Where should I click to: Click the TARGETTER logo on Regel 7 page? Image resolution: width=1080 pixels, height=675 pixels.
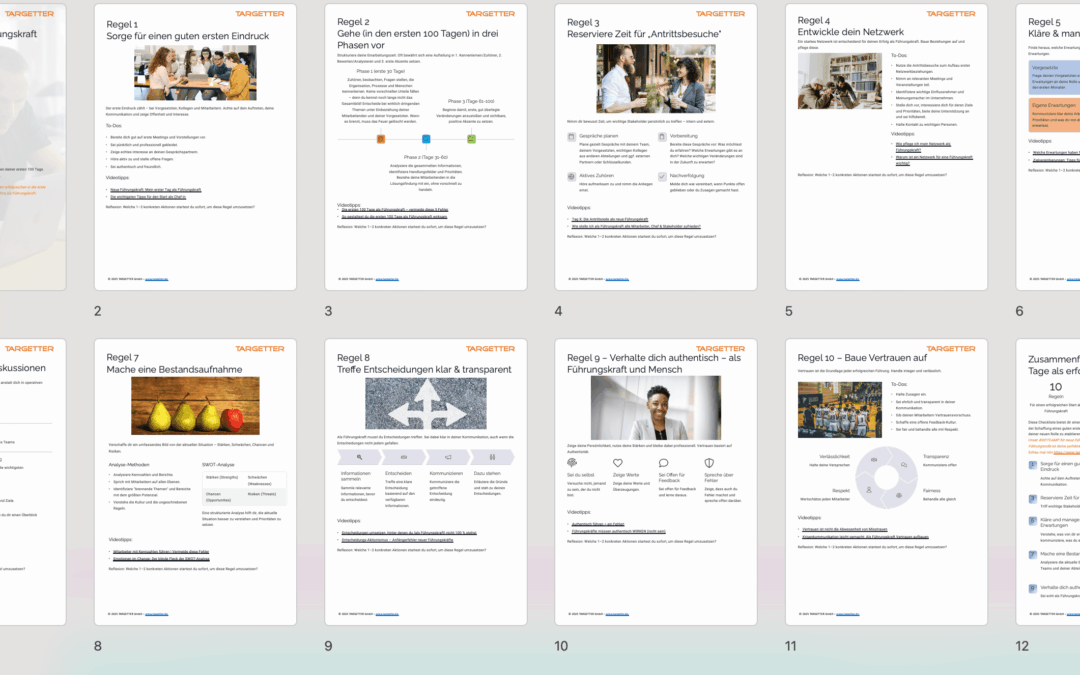pyautogui.click(x=260, y=349)
